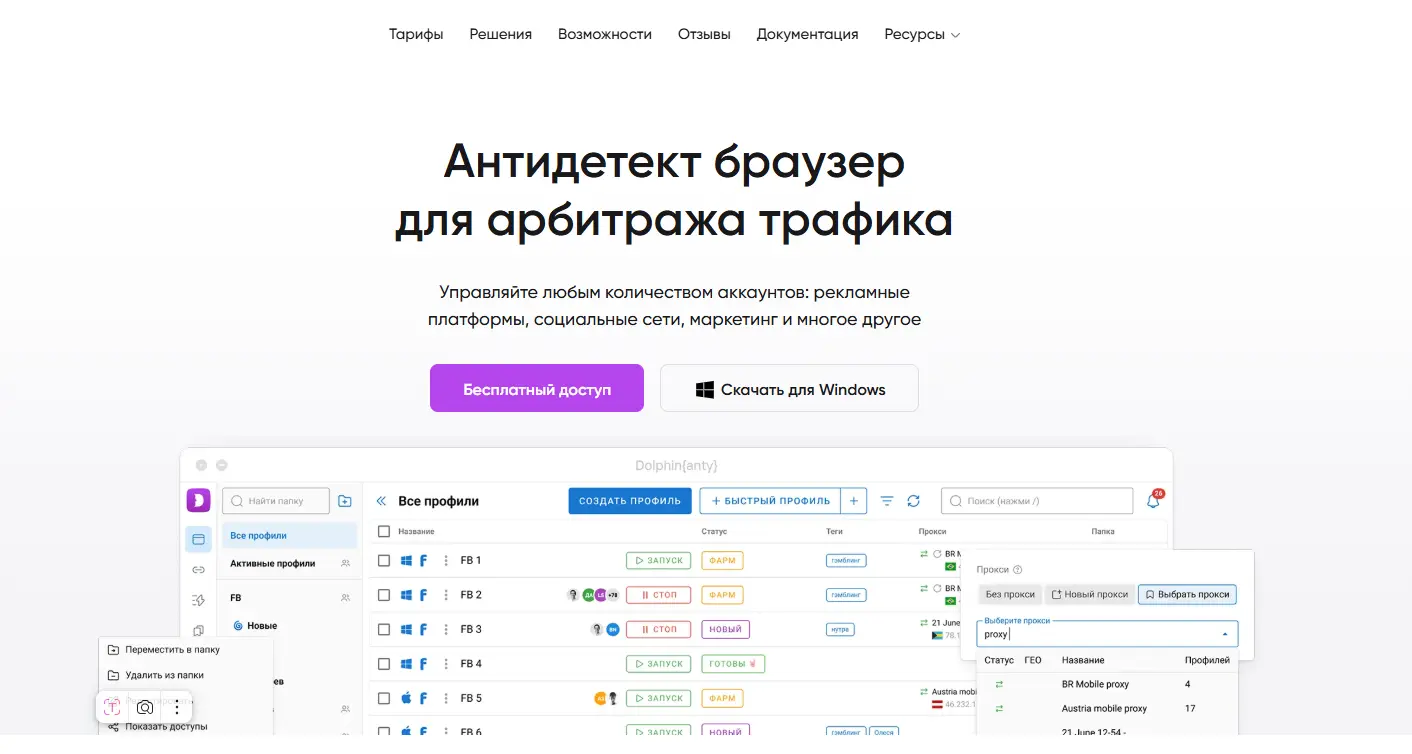This screenshot has height=754, width=1412.
Task: Click the Бесплатный доступ button
Action: click(x=537, y=389)
